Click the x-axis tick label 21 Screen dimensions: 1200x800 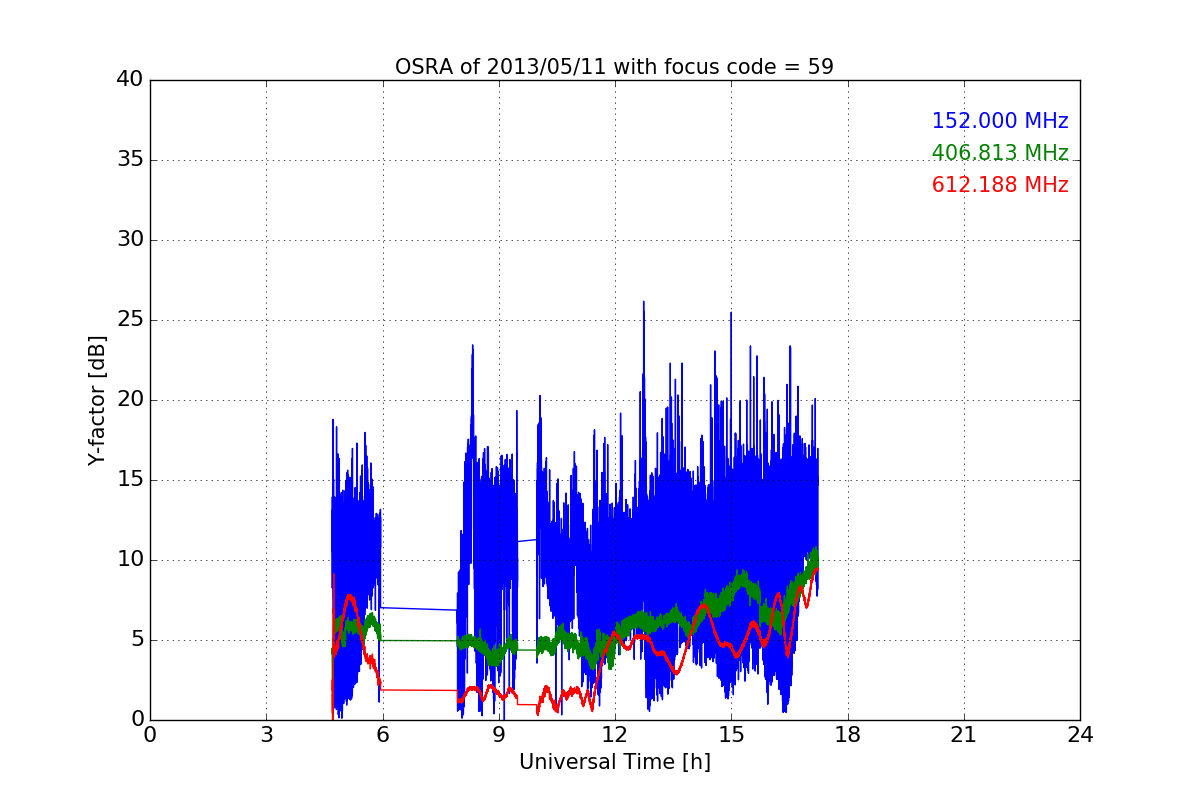click(964, 735)
